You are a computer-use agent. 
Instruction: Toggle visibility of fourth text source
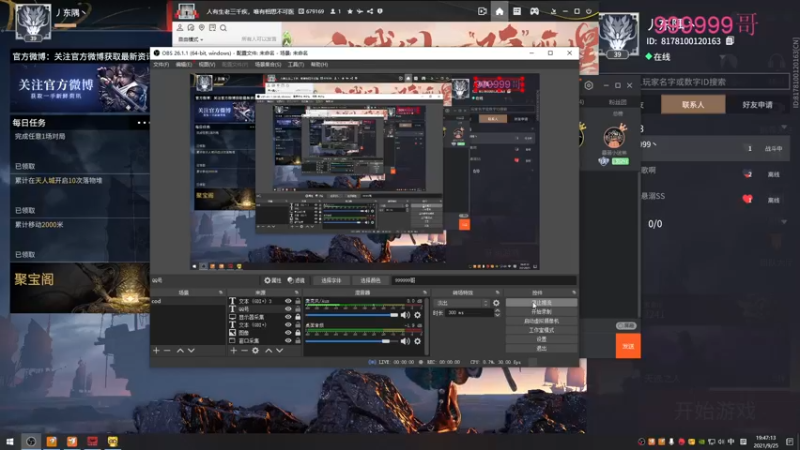pos(288,324)
